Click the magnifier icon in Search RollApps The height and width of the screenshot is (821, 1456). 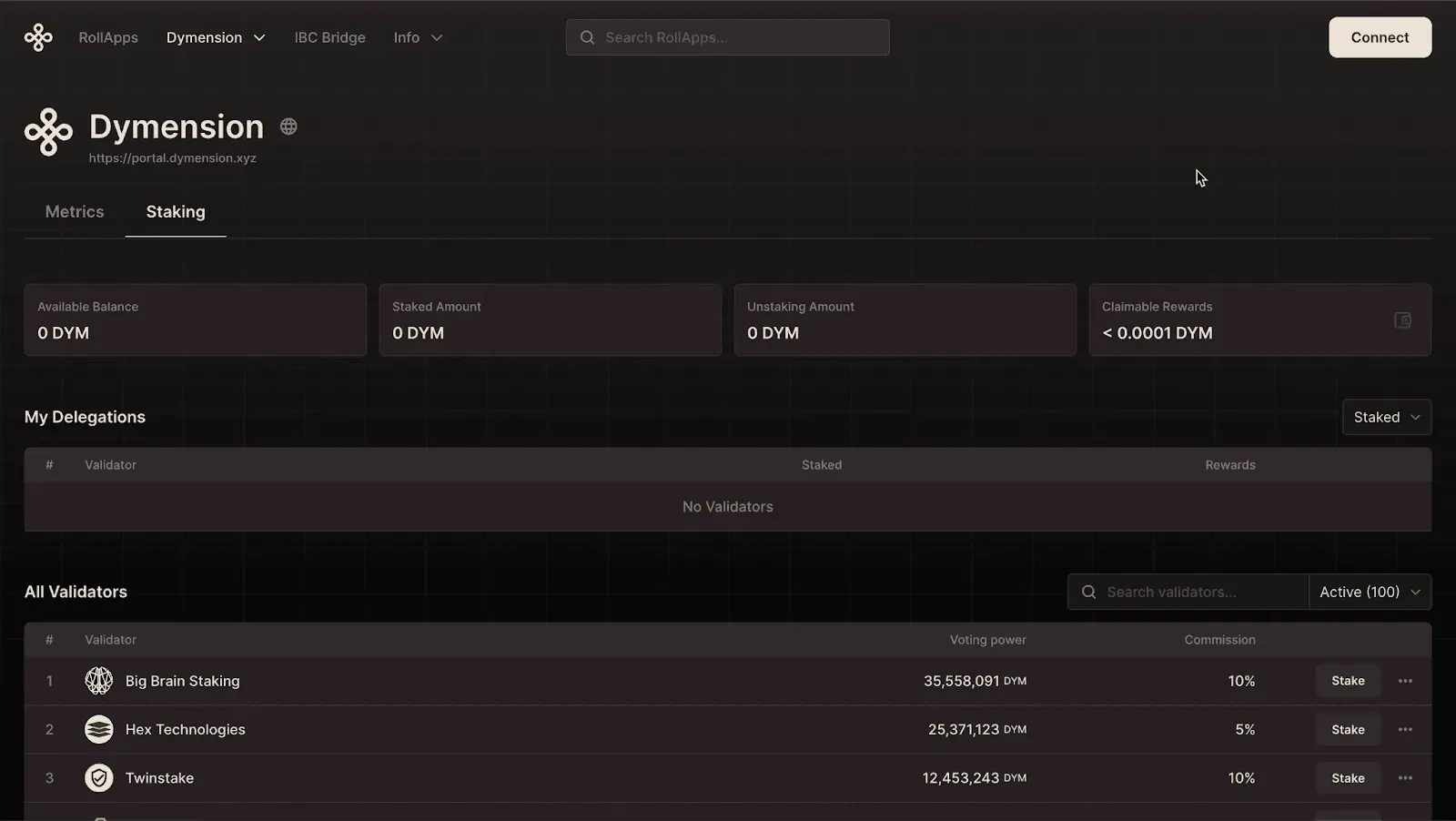pos(587,37)
